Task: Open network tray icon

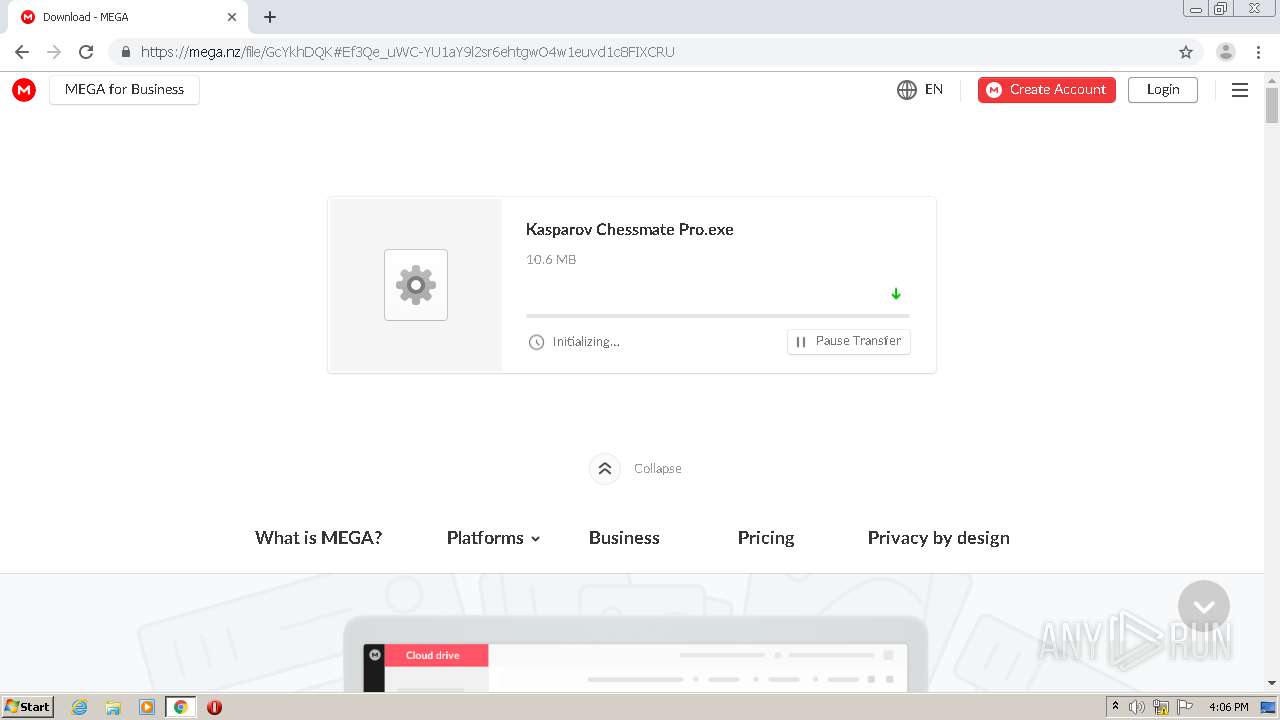Action: pos(1161,707)
